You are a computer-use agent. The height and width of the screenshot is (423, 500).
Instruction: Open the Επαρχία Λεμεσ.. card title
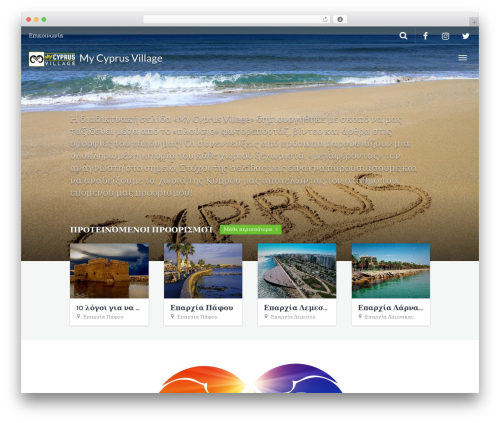pos(296,307)
